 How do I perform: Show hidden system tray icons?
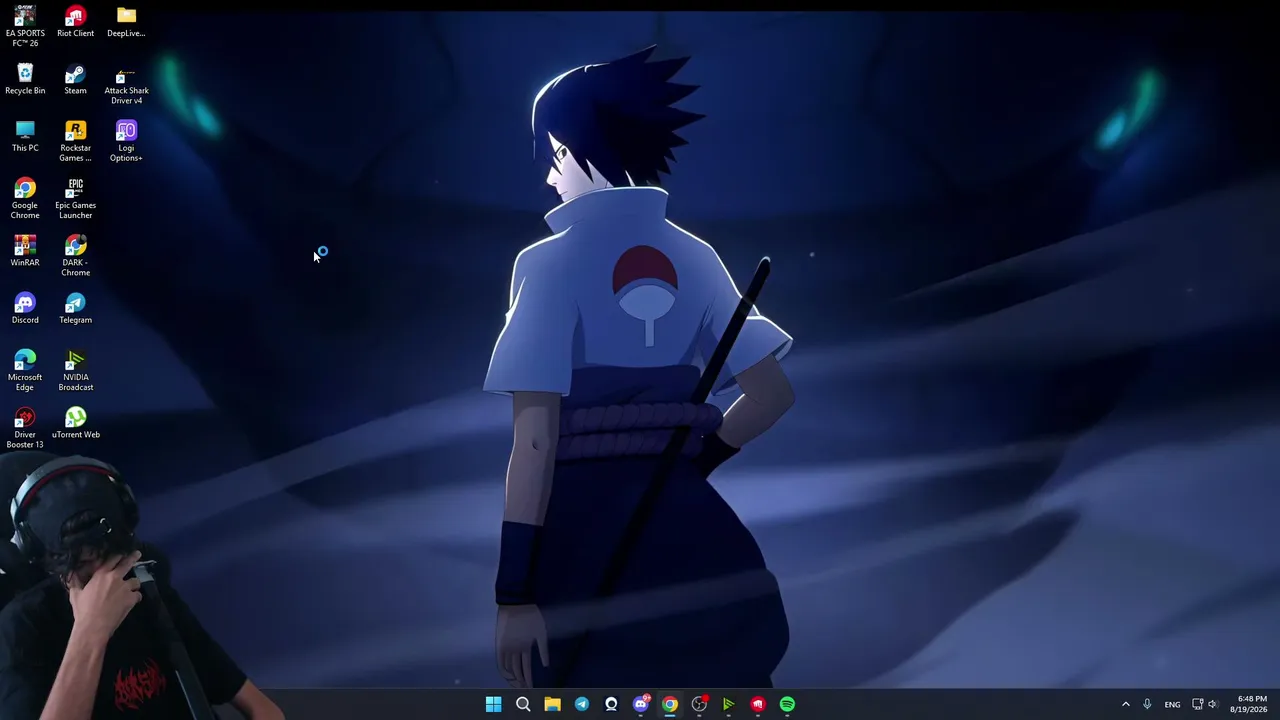(1125, 704)
